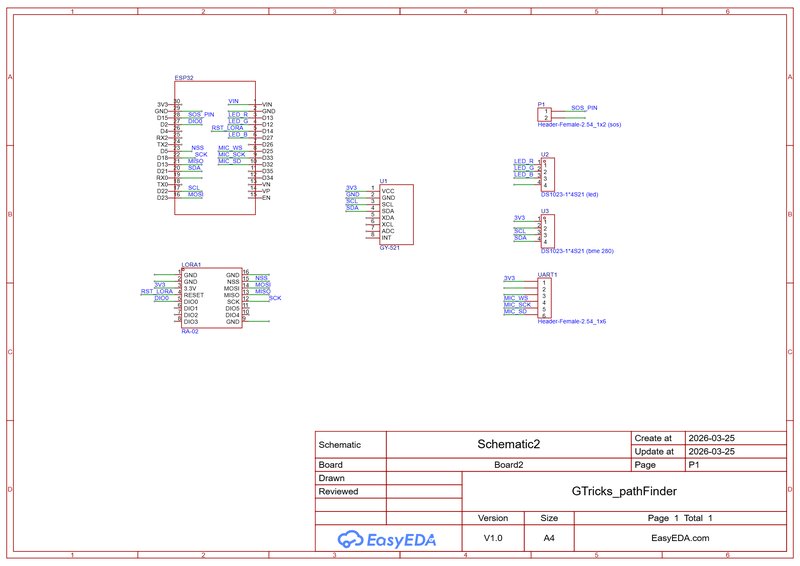Viewport: 800px width, 566px height.
Task: Click the 'Reviewed' field label
Action: point(338,491)
